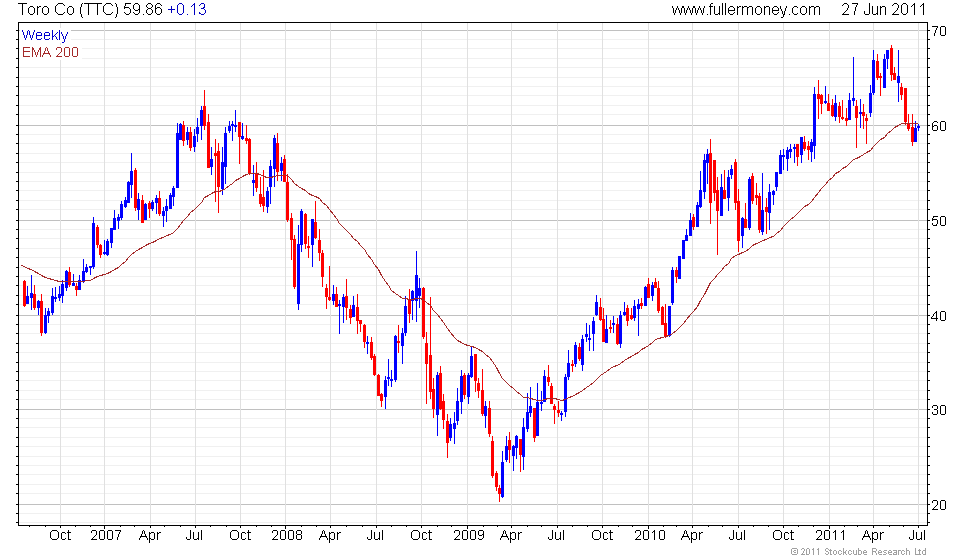
Task: Click the 70 price axis label
Action: [939, 31]
